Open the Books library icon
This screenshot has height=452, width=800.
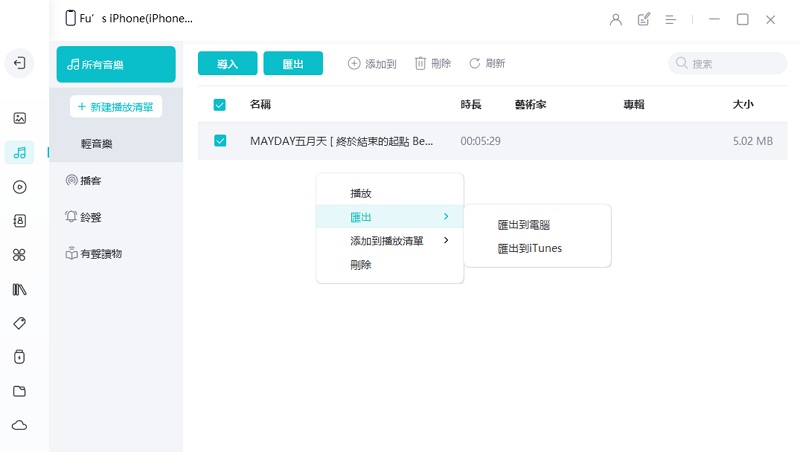[x=19, y=289]
